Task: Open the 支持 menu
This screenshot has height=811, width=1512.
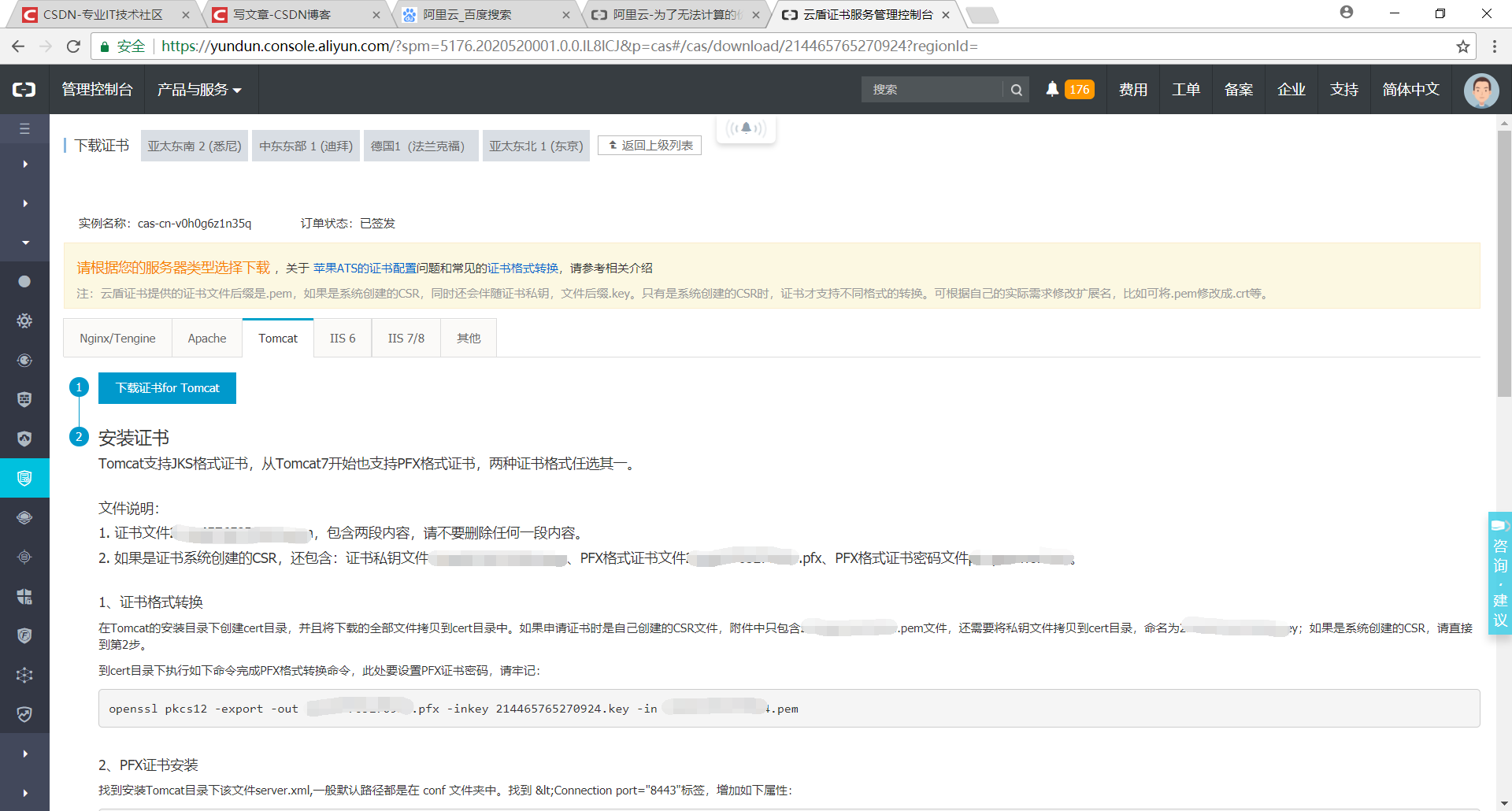Action: [1344, 90]
